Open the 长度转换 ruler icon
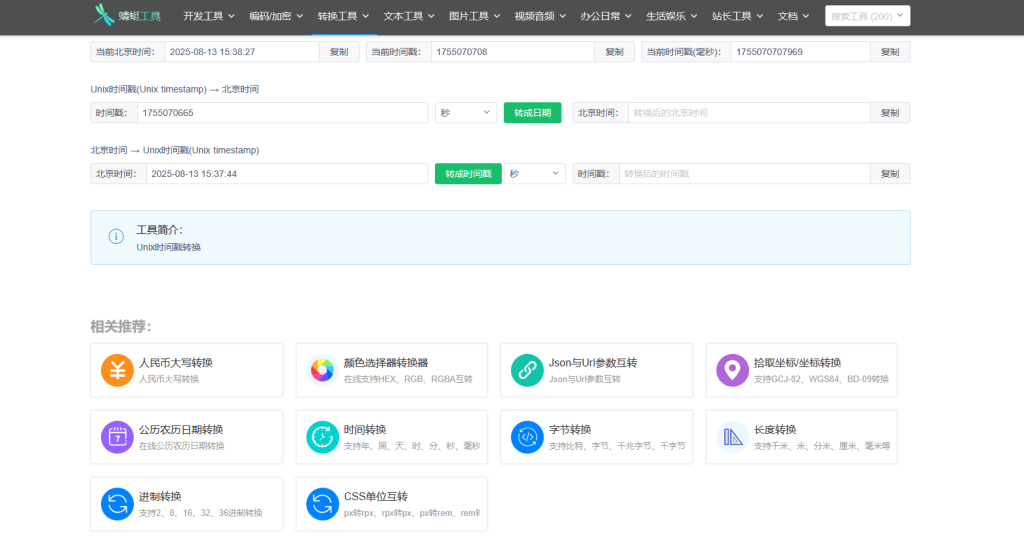The height and width of the screenshot is (548, 1024). pyautogui.click(x=732, y=437)
